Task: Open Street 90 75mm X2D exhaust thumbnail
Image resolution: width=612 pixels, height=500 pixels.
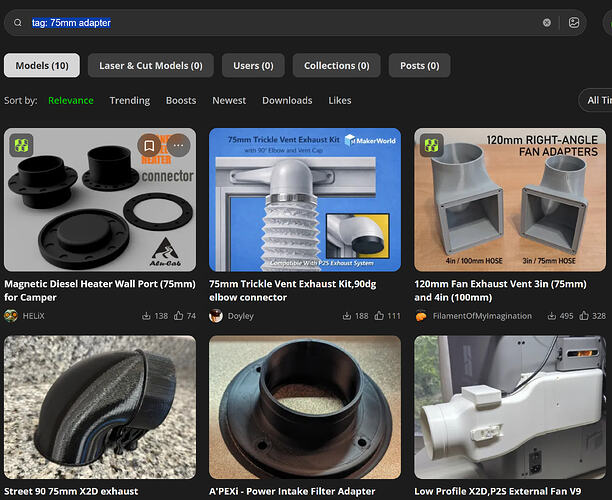Action: (x=100, y=407)
